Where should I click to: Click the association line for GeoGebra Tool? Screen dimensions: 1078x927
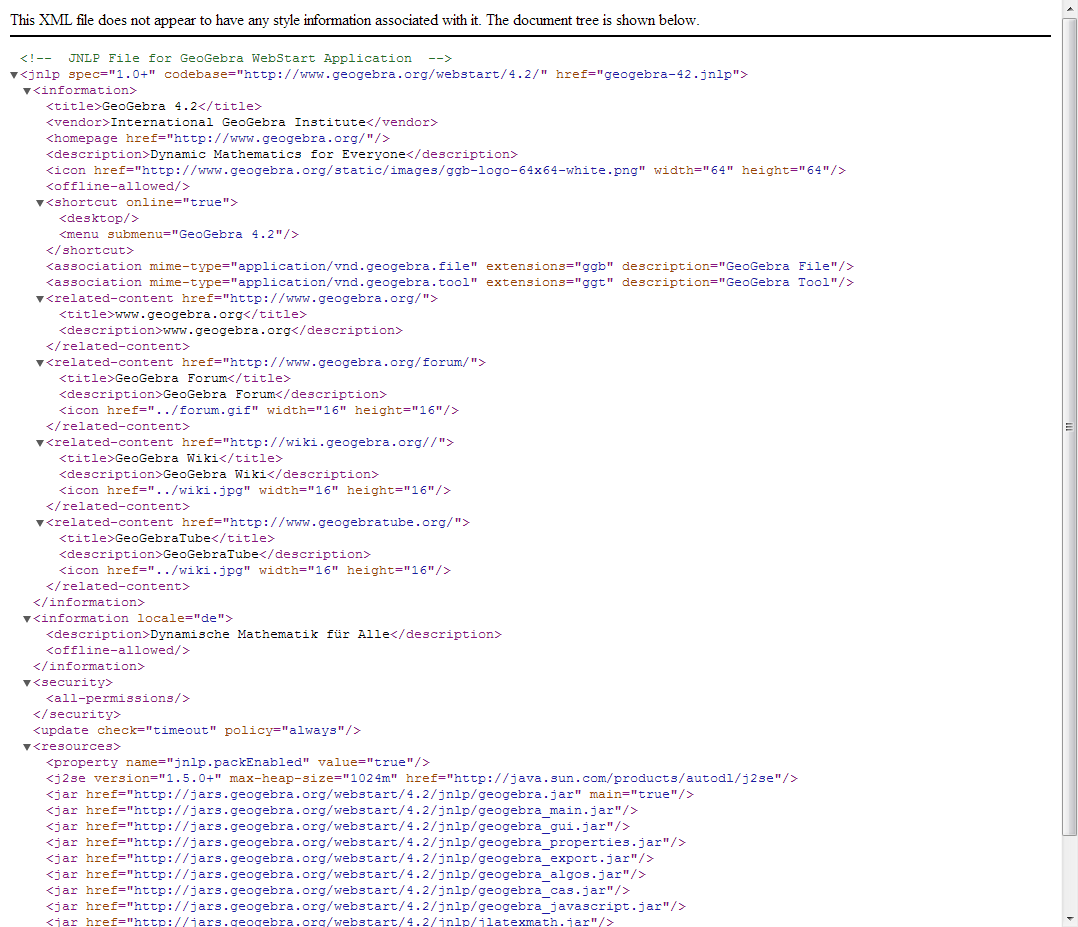(450, 283)
